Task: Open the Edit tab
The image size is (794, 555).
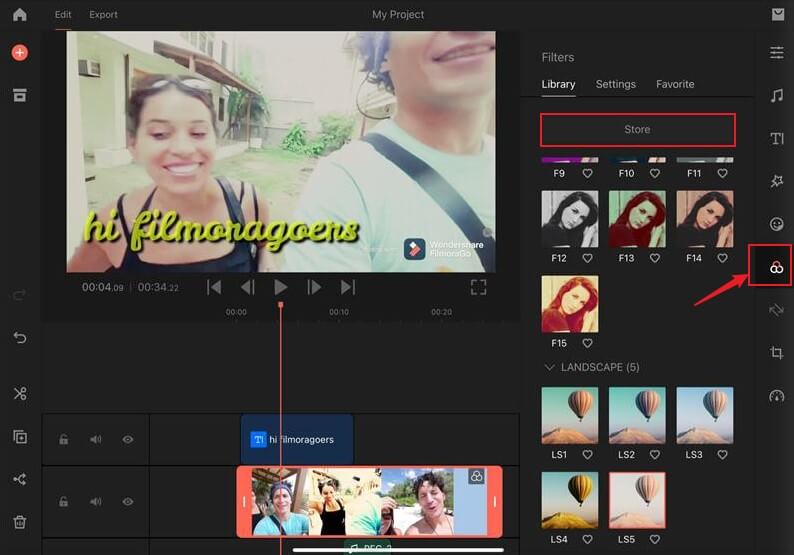Action: pos(63,14)
